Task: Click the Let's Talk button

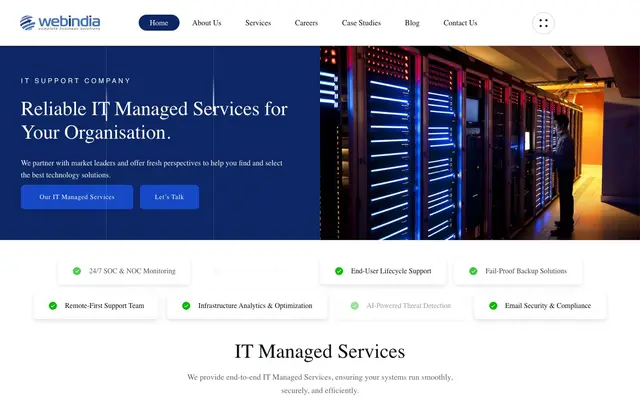Action: click(169, 197)
